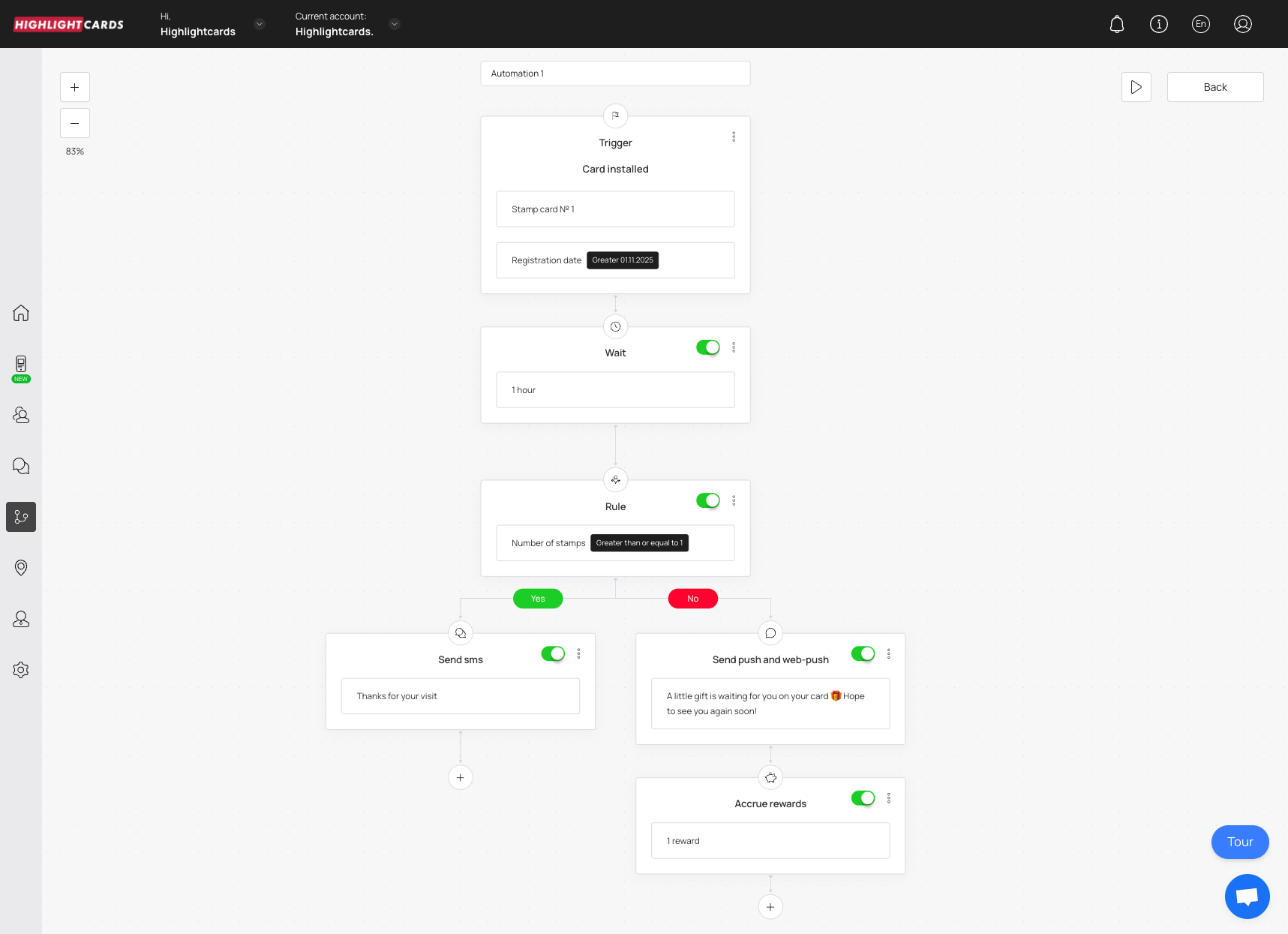Go to Home in sidebar
Image resolution: width=1288 pixels, height=934 pixels.
(21, 313)
